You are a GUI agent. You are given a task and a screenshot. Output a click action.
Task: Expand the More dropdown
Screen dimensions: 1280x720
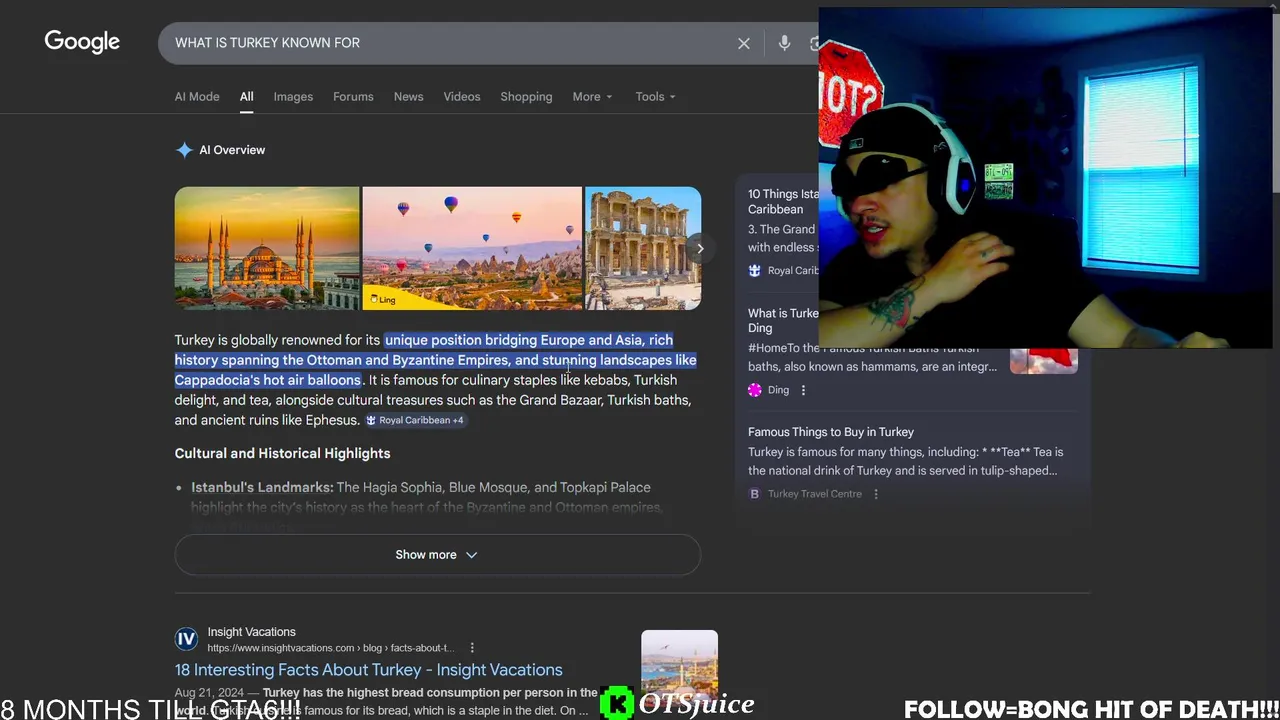(592, 97)
